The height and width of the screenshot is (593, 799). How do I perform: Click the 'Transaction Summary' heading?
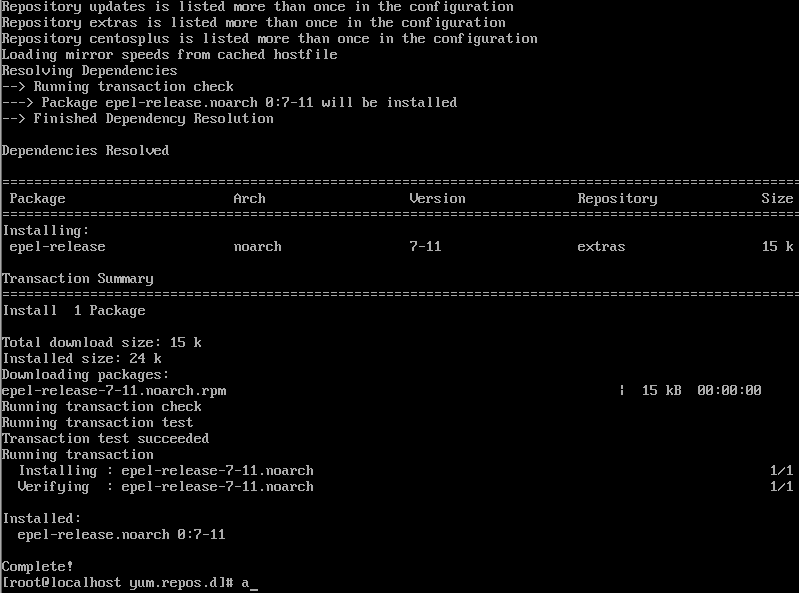77,279
